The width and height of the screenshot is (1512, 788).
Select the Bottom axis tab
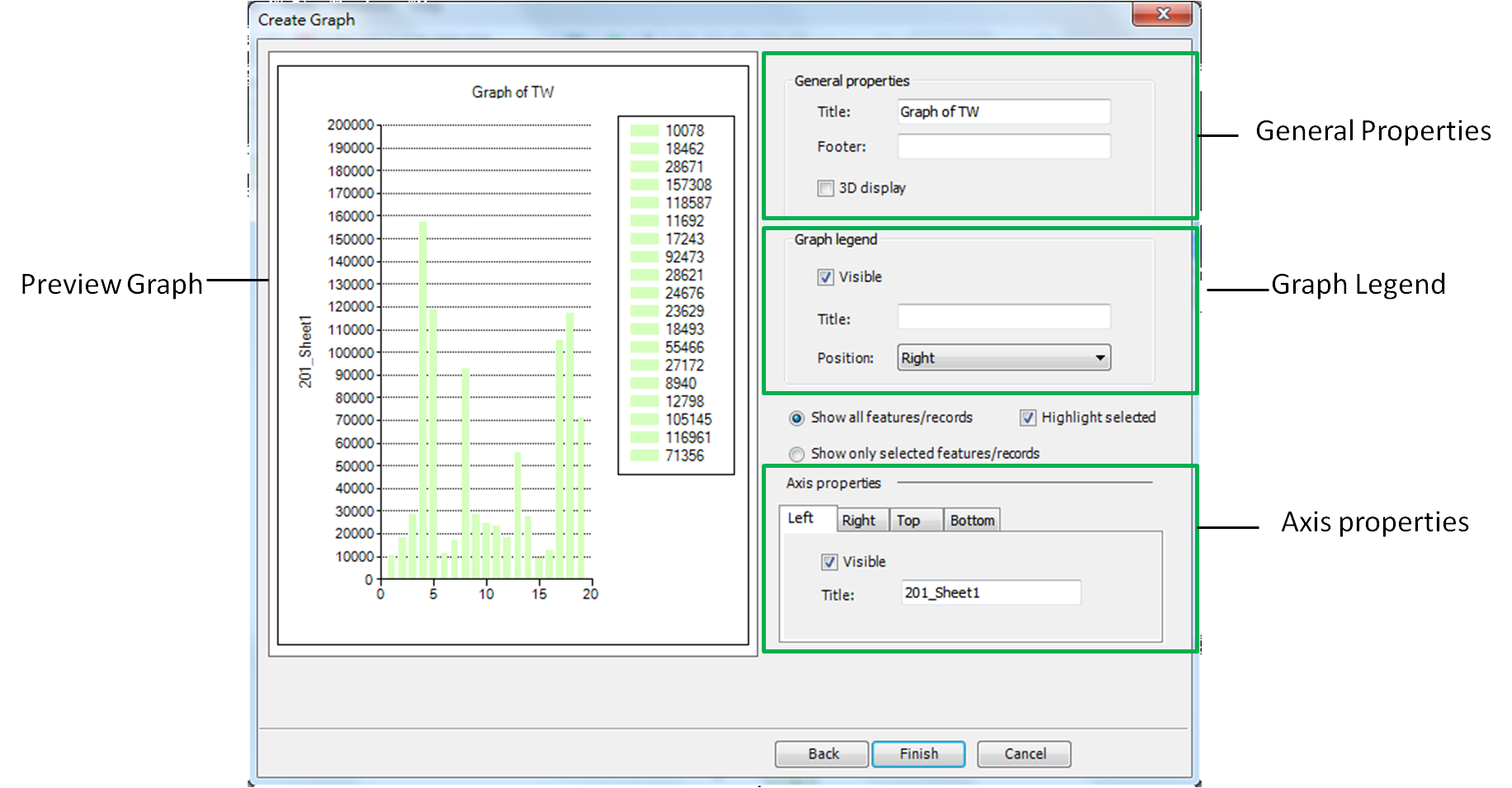click(x=971, y=521)
